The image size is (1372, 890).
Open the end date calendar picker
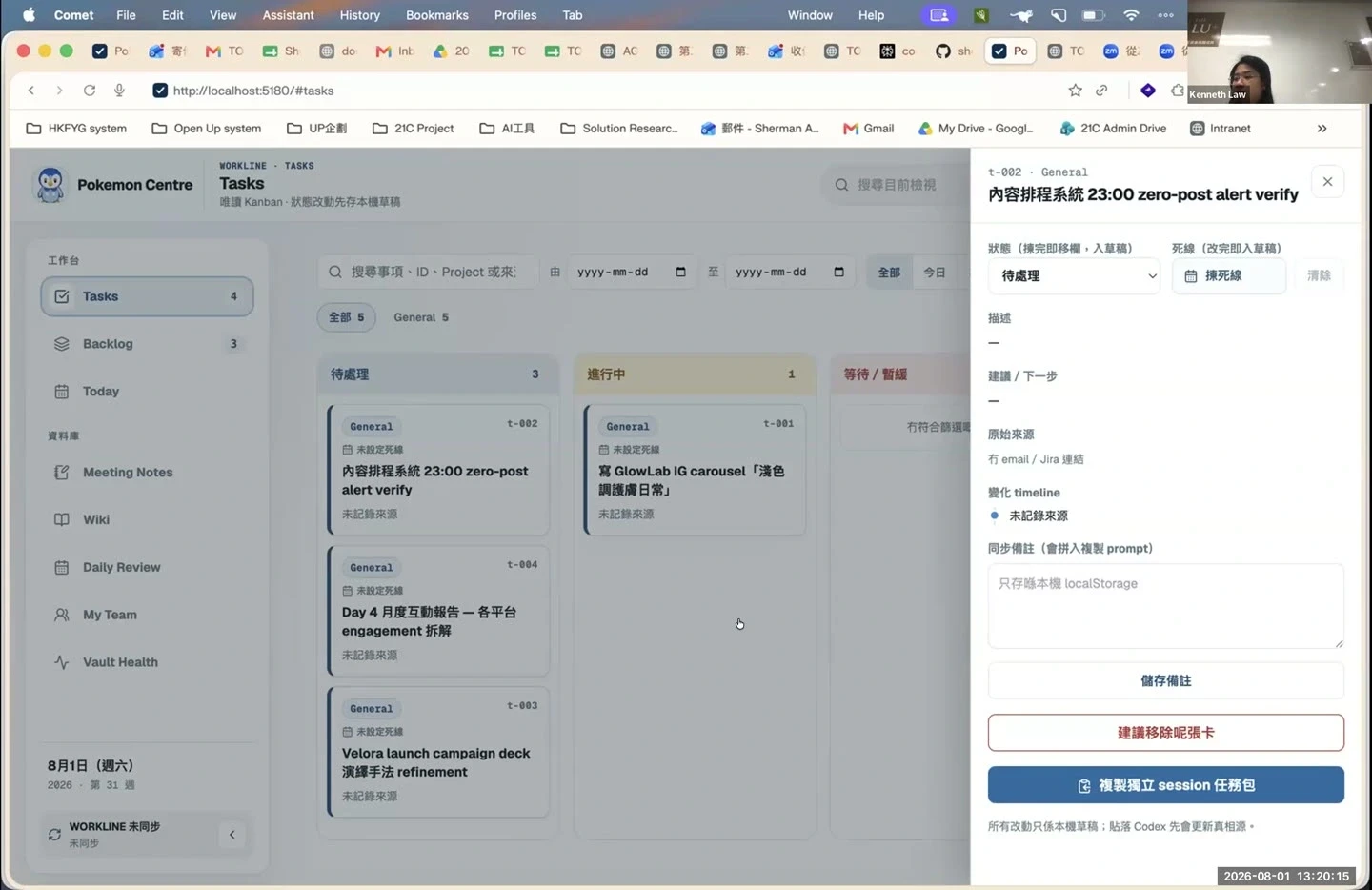838,273
